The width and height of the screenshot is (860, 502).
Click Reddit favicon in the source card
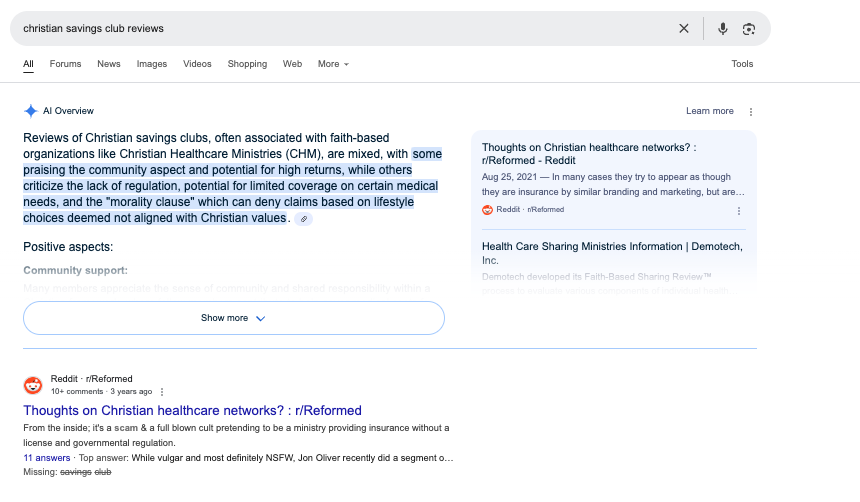pyautogui.click(x=487, y=210)
